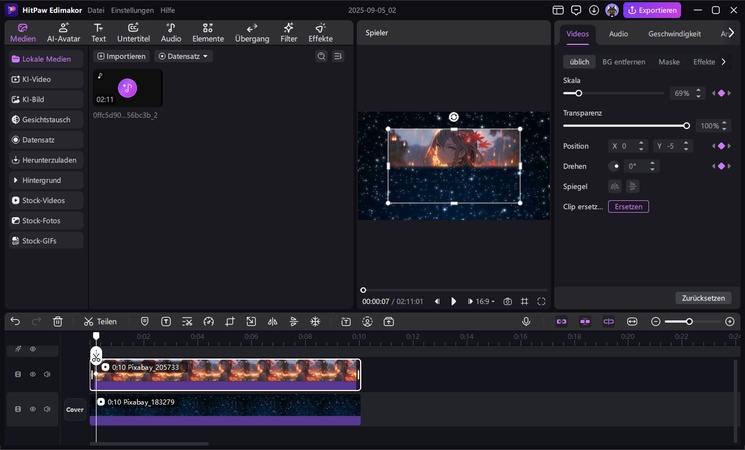Hide the Pixabay_205733 track with eye icon

[33, 374]
